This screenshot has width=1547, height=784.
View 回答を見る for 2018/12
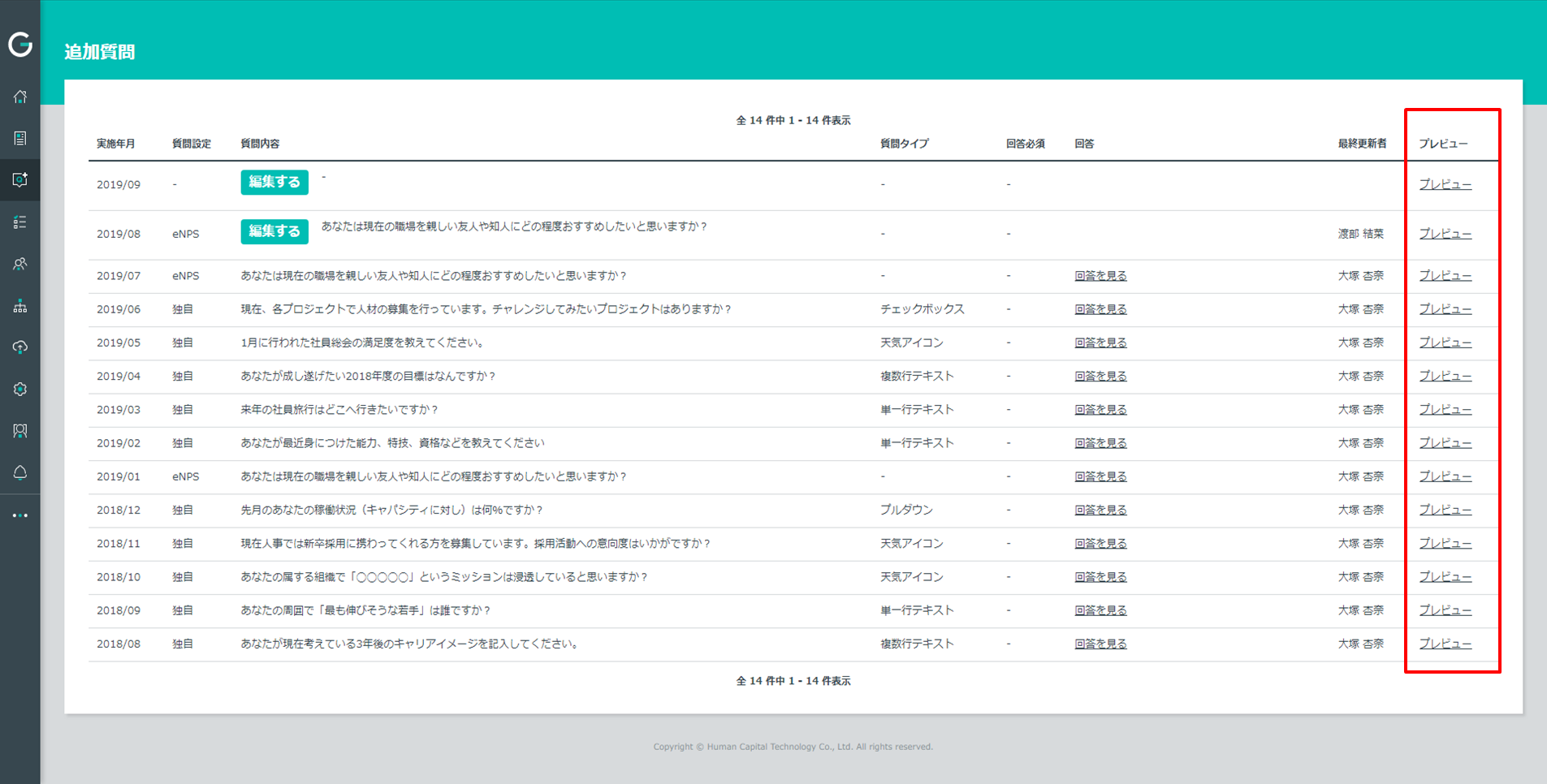1100,510
